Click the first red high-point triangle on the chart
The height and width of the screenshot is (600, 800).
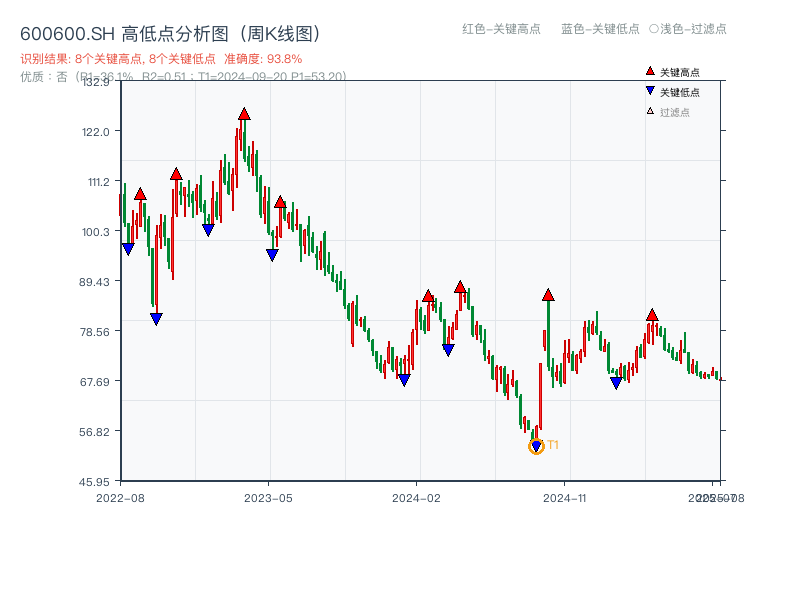click(x=140, y=196)
